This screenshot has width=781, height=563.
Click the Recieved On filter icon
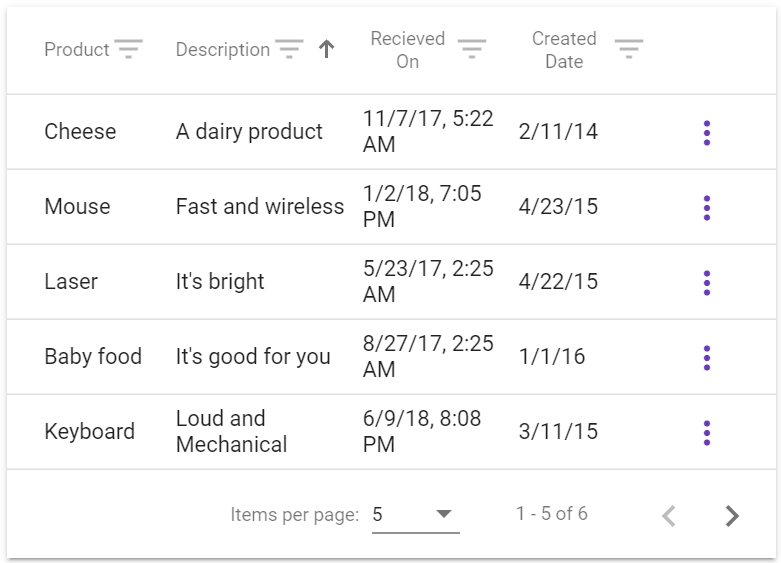472,49
